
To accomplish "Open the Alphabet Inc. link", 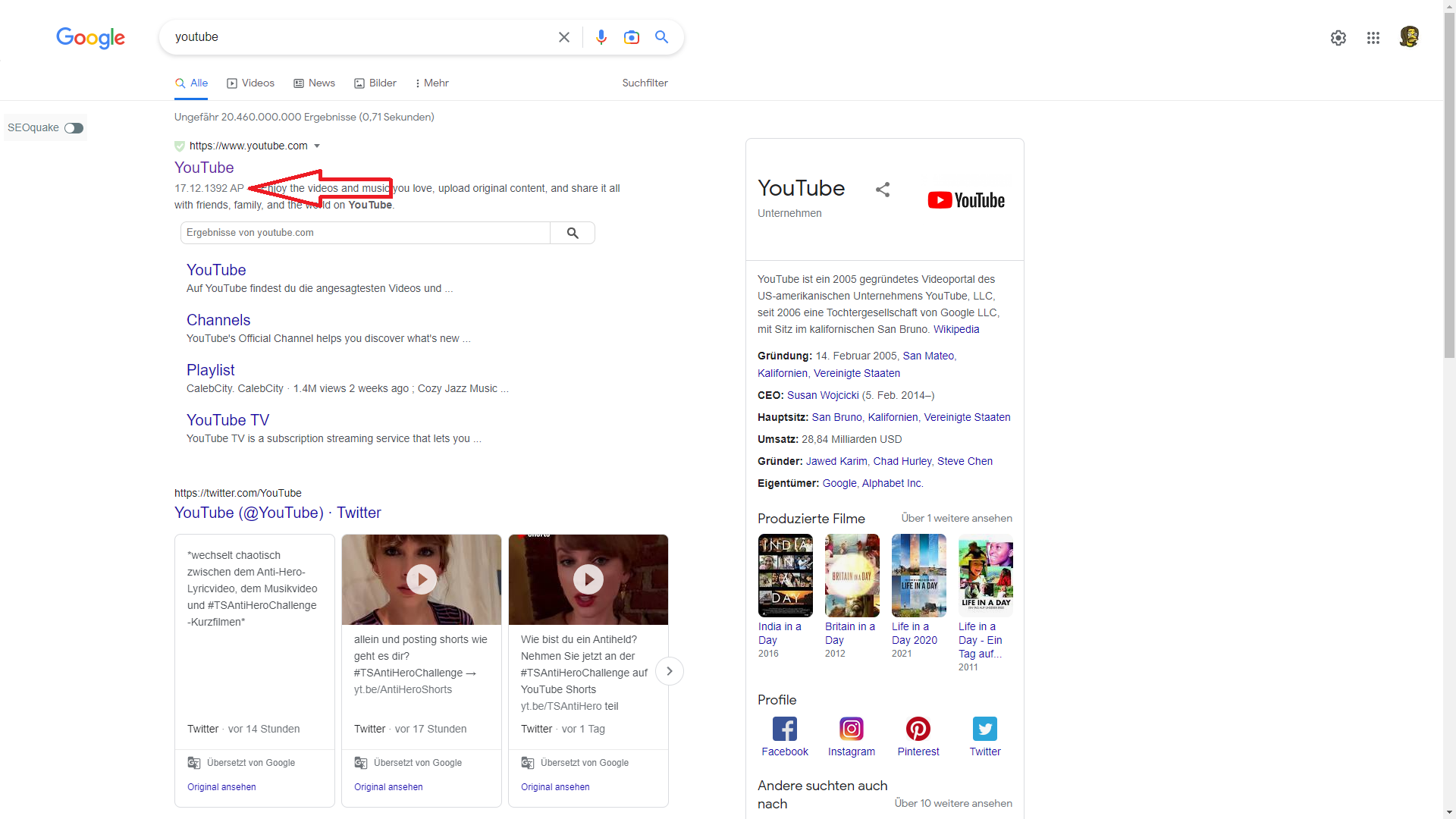I will point(893,484).
